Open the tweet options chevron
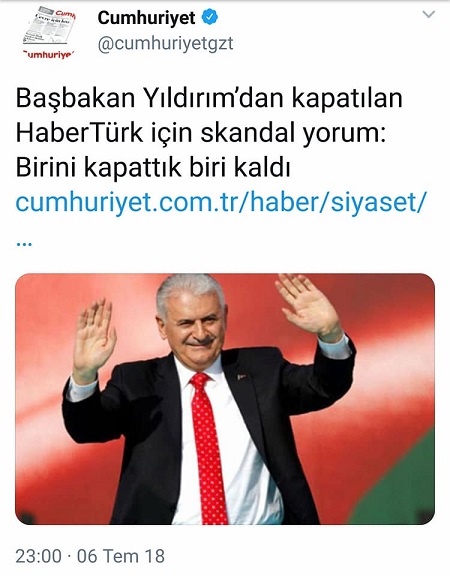 point(429,14)
